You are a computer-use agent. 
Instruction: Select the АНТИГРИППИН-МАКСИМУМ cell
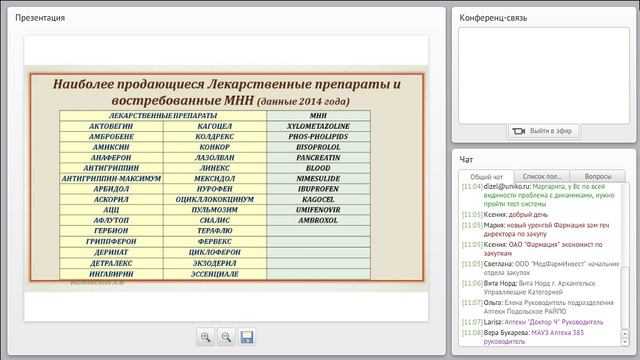(x=111, y=178)
